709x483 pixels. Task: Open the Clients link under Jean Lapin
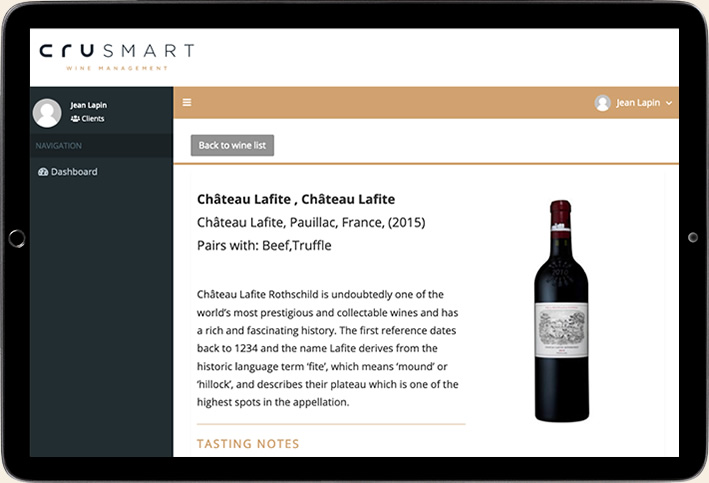coord(92,119)
